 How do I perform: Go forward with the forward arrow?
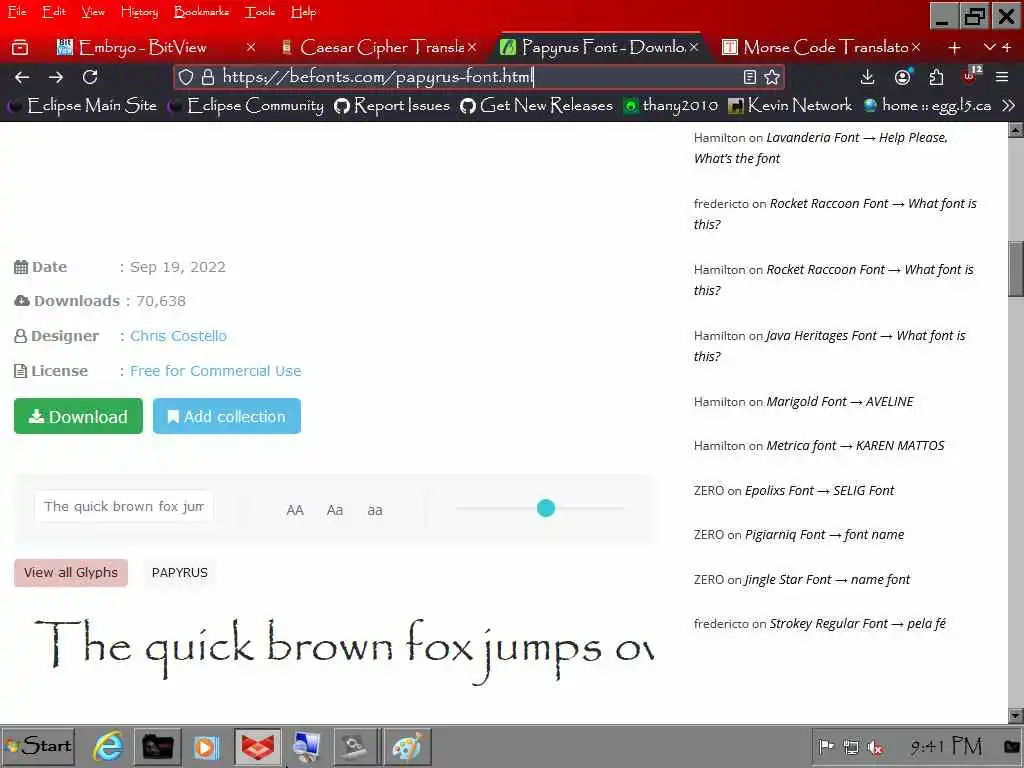pyautogui.click(x=56, y=77)
